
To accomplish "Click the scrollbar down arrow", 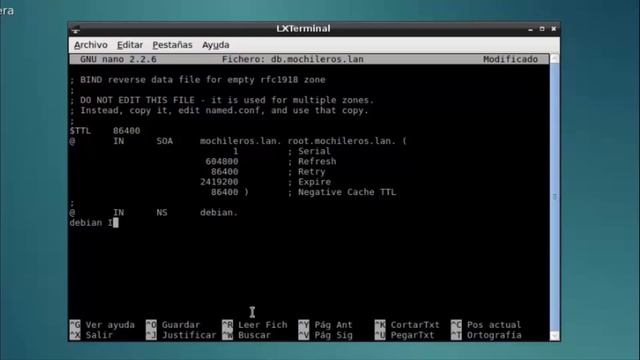I will click(x=554, y=336).
